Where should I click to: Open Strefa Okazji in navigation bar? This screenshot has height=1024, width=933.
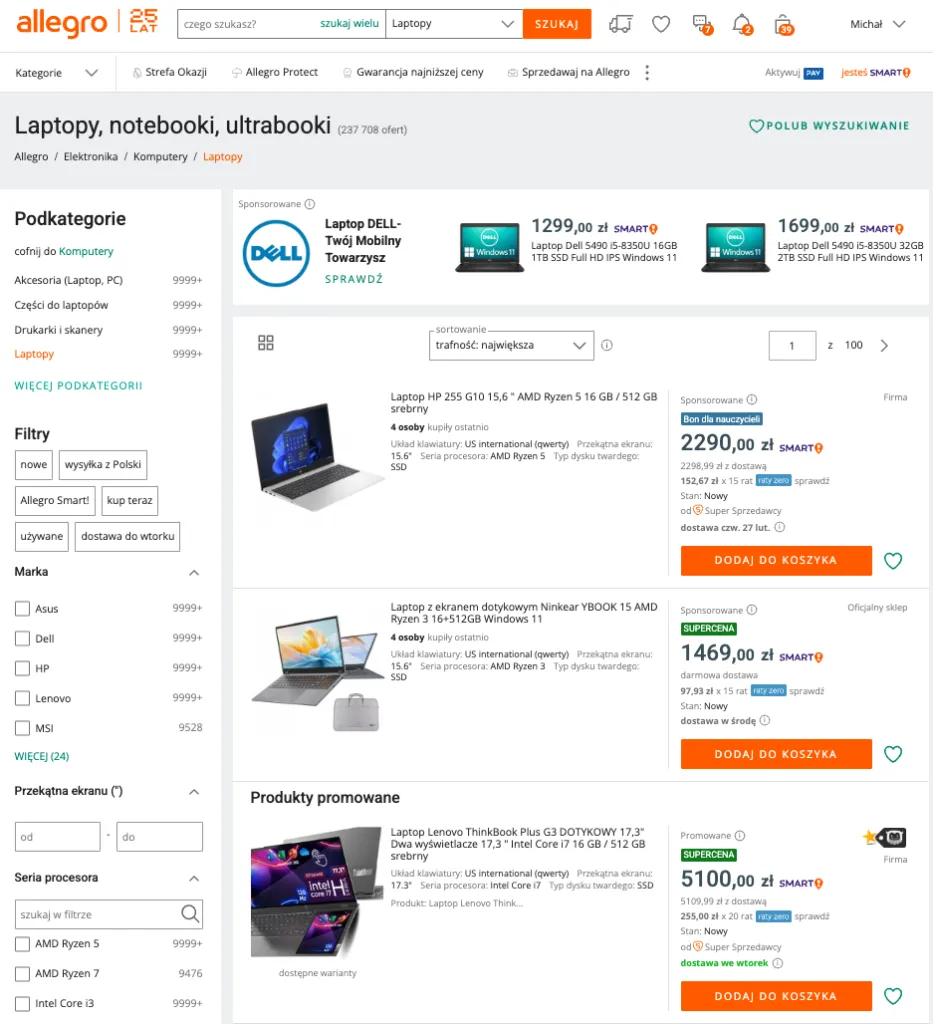169,72
